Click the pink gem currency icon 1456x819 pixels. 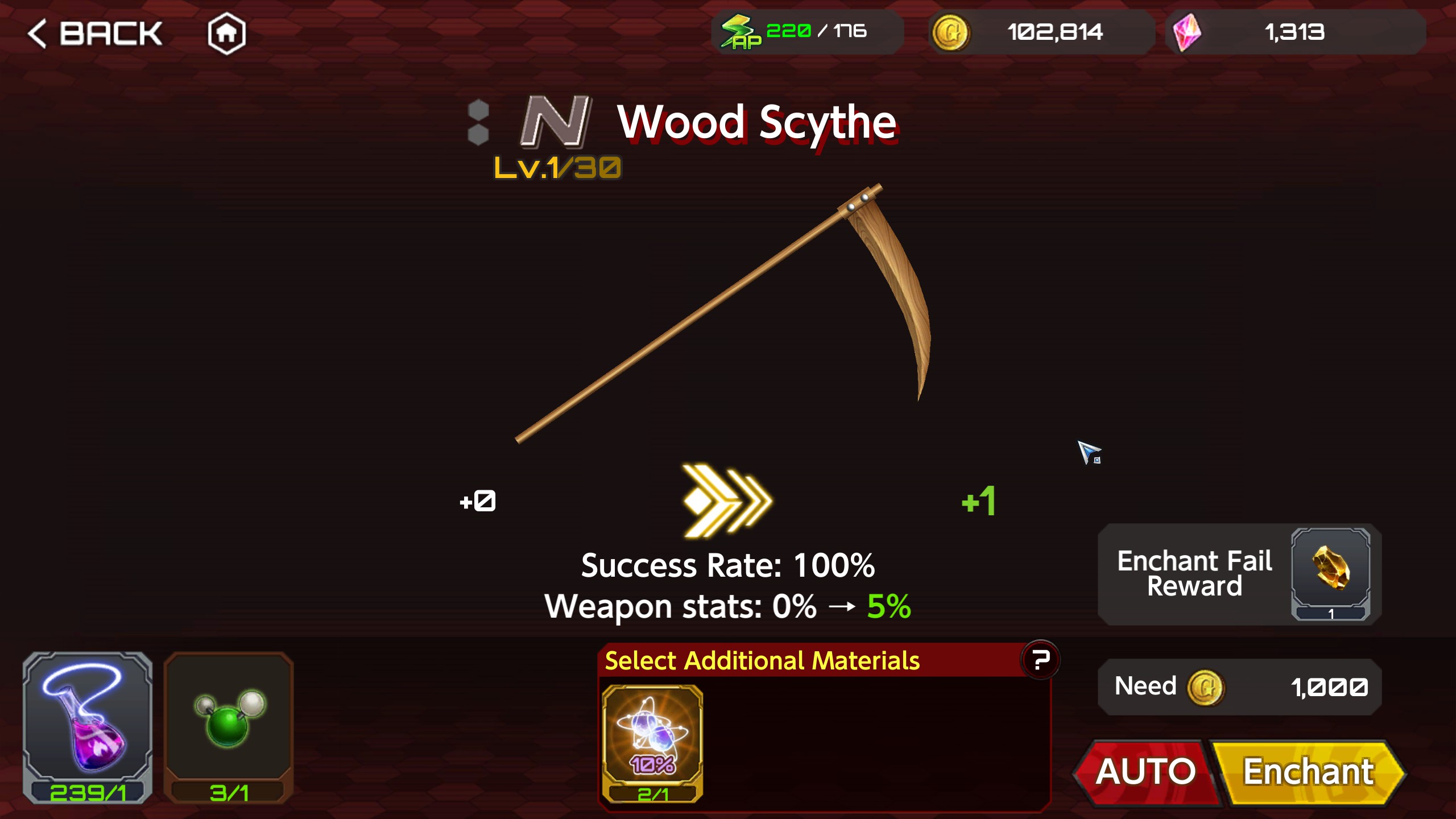pos(1187,33)
